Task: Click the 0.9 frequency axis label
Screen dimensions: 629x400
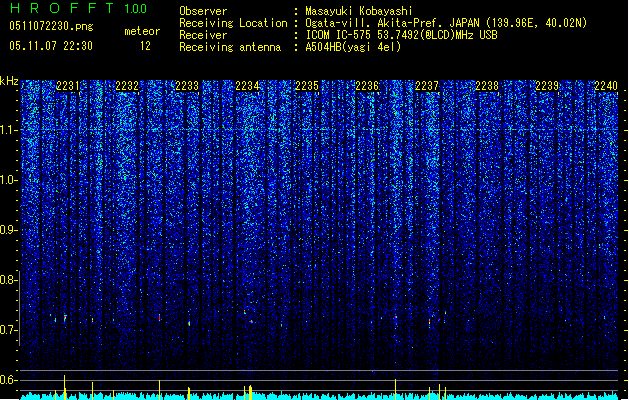Action: pyautogui.click(x=9, y=230)
